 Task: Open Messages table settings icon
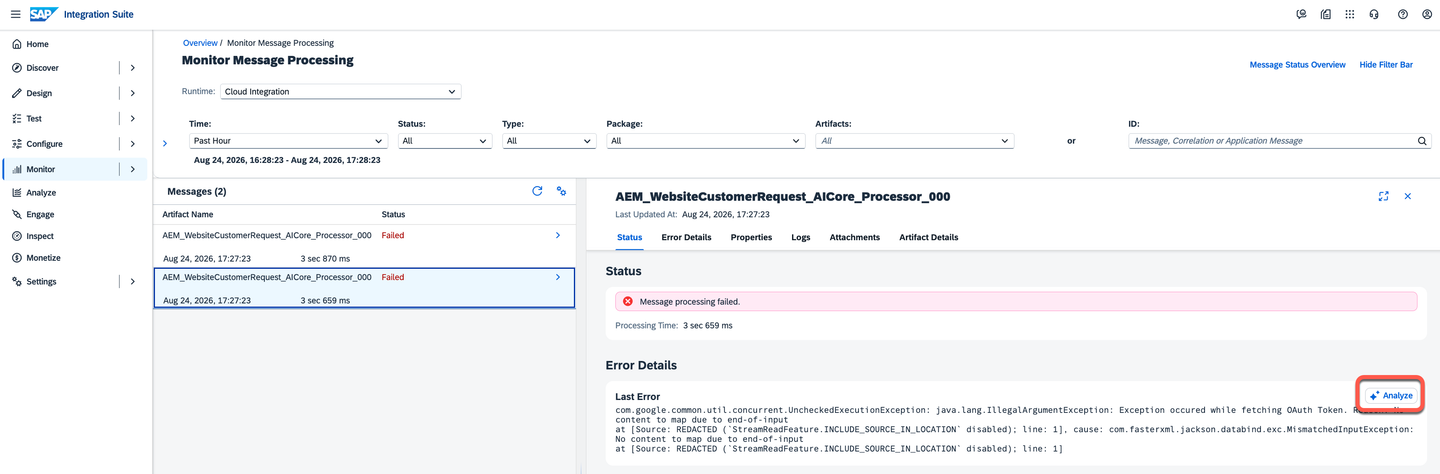562,191
